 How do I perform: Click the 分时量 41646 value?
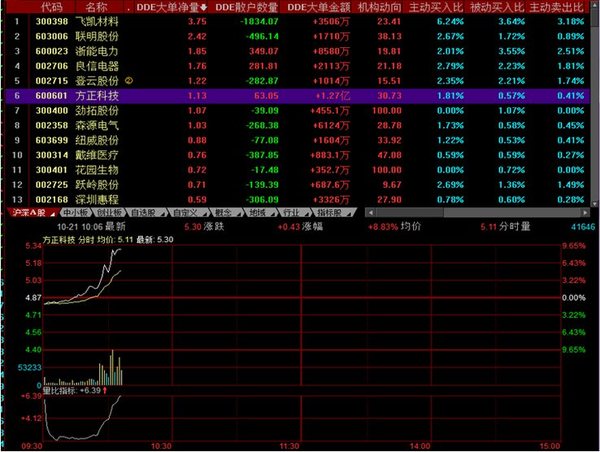point(583,227)
